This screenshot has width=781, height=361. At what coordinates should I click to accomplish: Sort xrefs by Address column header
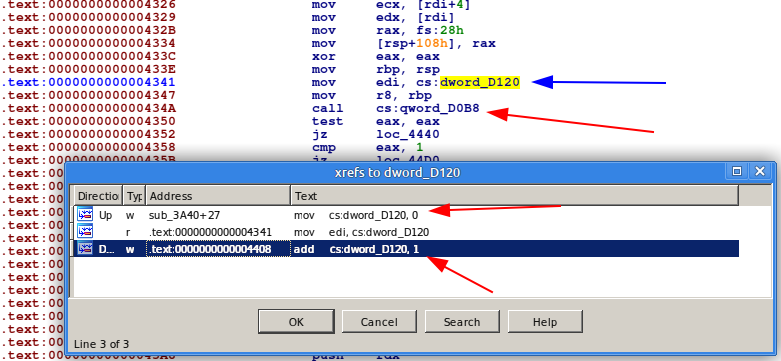coord(218,196)
